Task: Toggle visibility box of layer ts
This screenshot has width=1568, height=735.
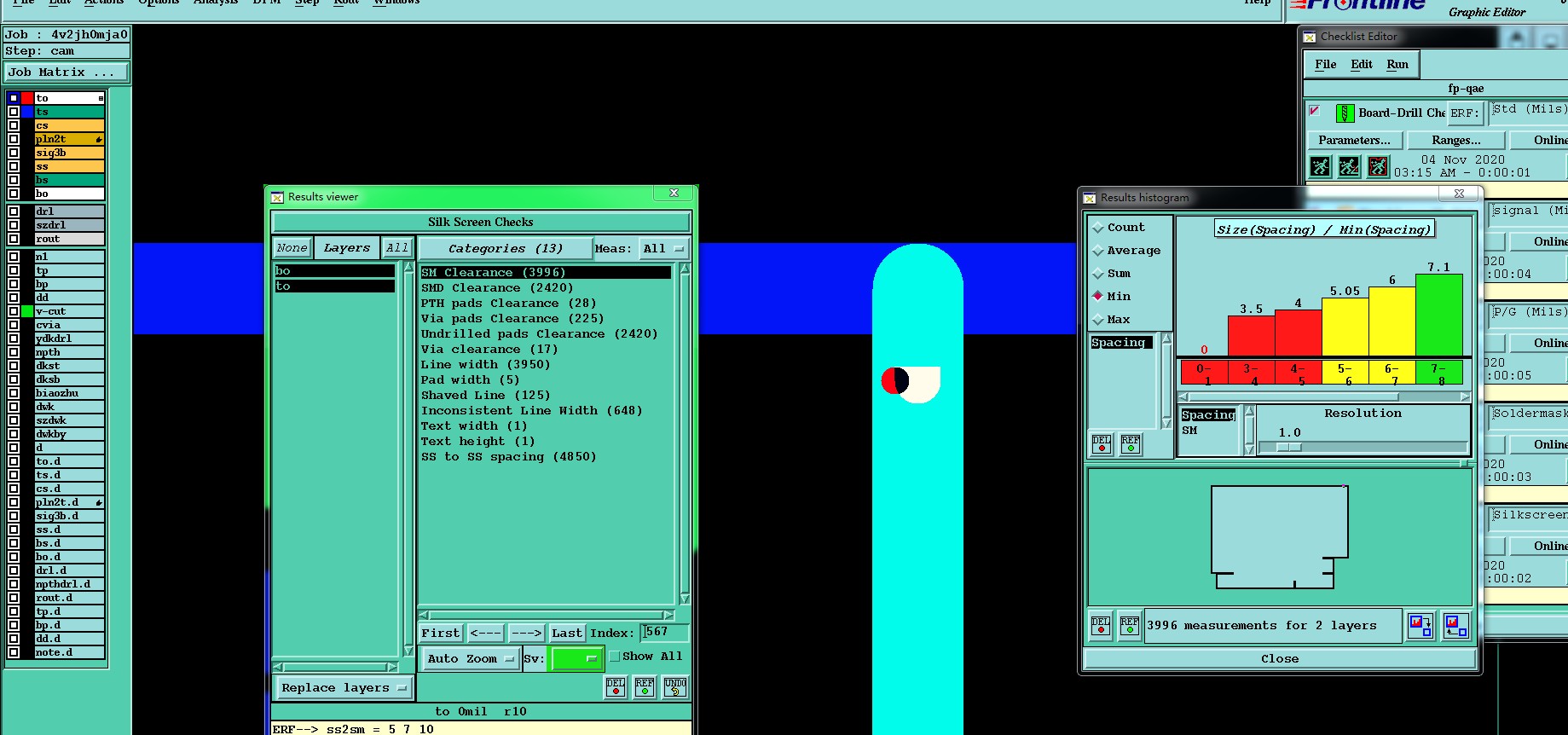Action: 14,112
